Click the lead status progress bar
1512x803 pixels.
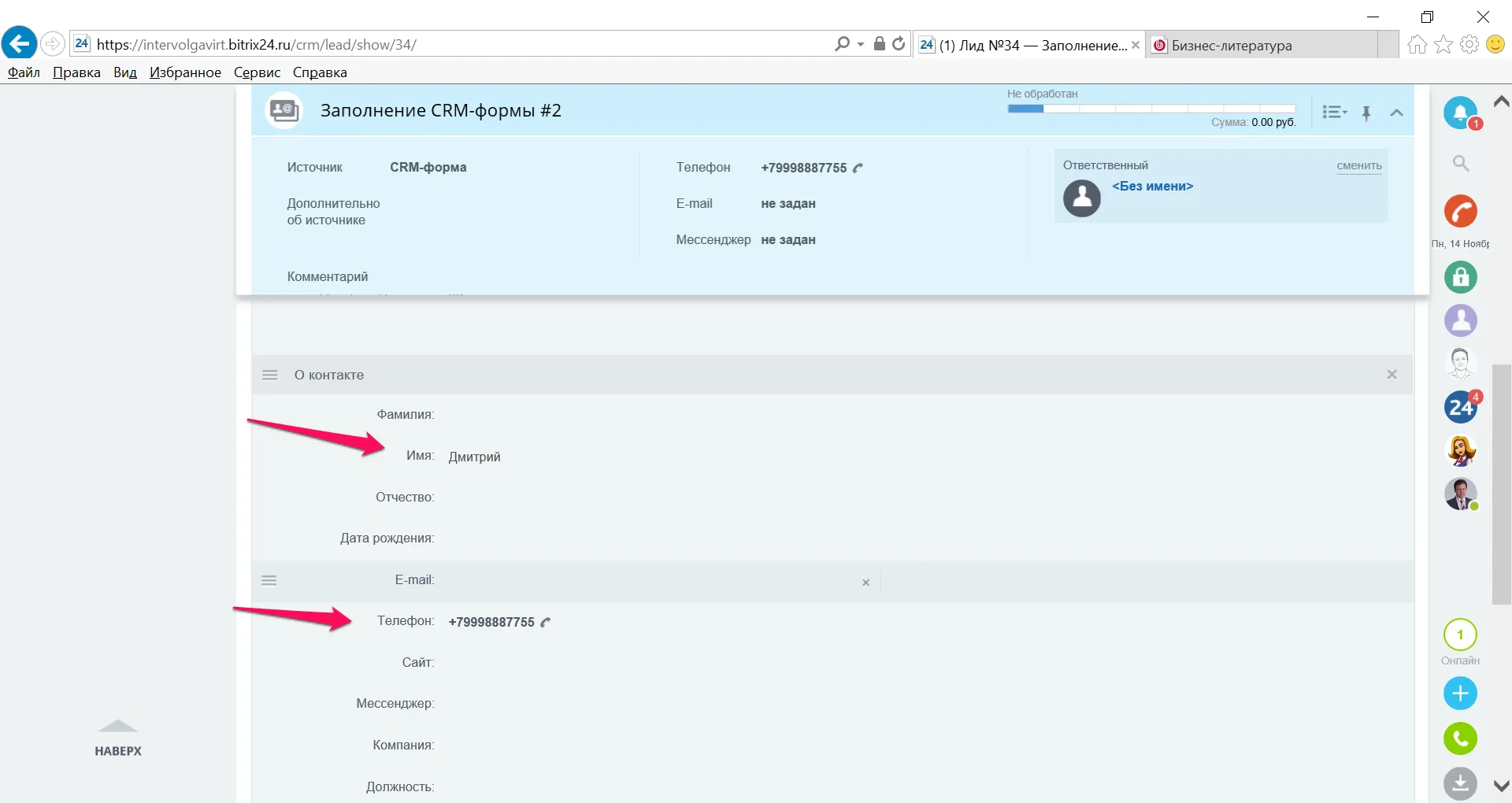[x=1151, y=109]
